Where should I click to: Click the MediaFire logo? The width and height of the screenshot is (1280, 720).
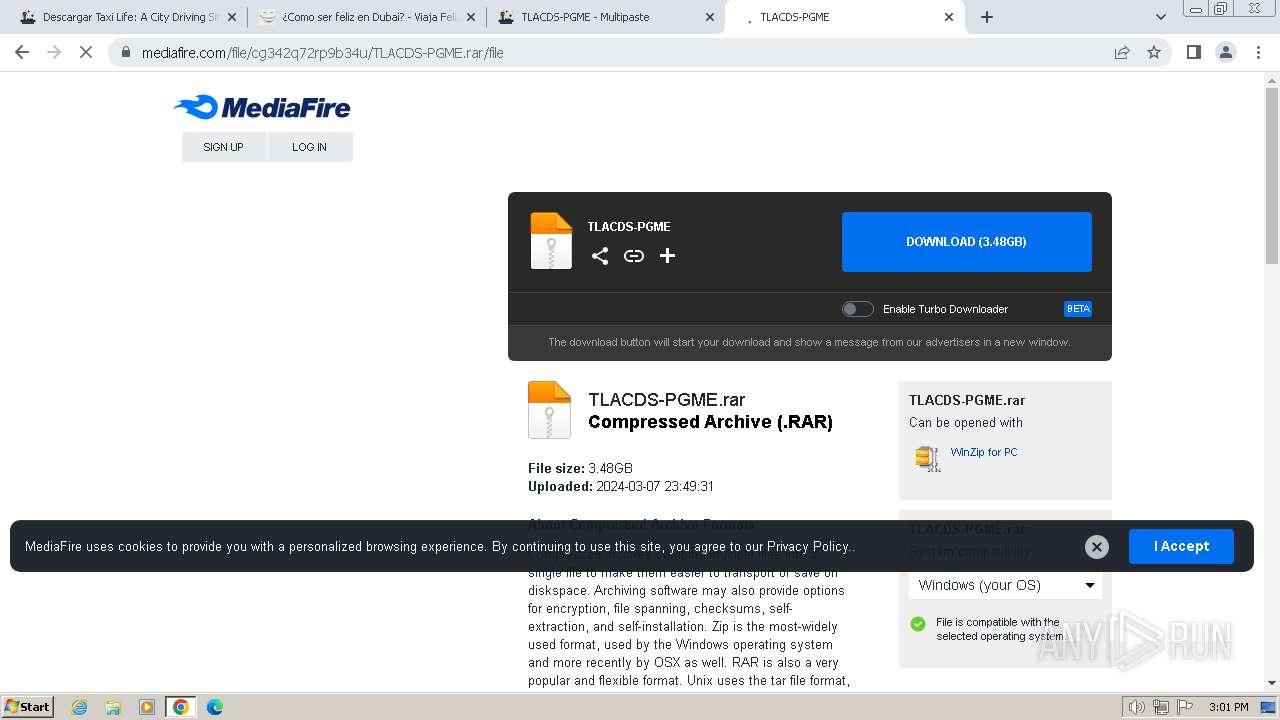[x=262, y=107]
